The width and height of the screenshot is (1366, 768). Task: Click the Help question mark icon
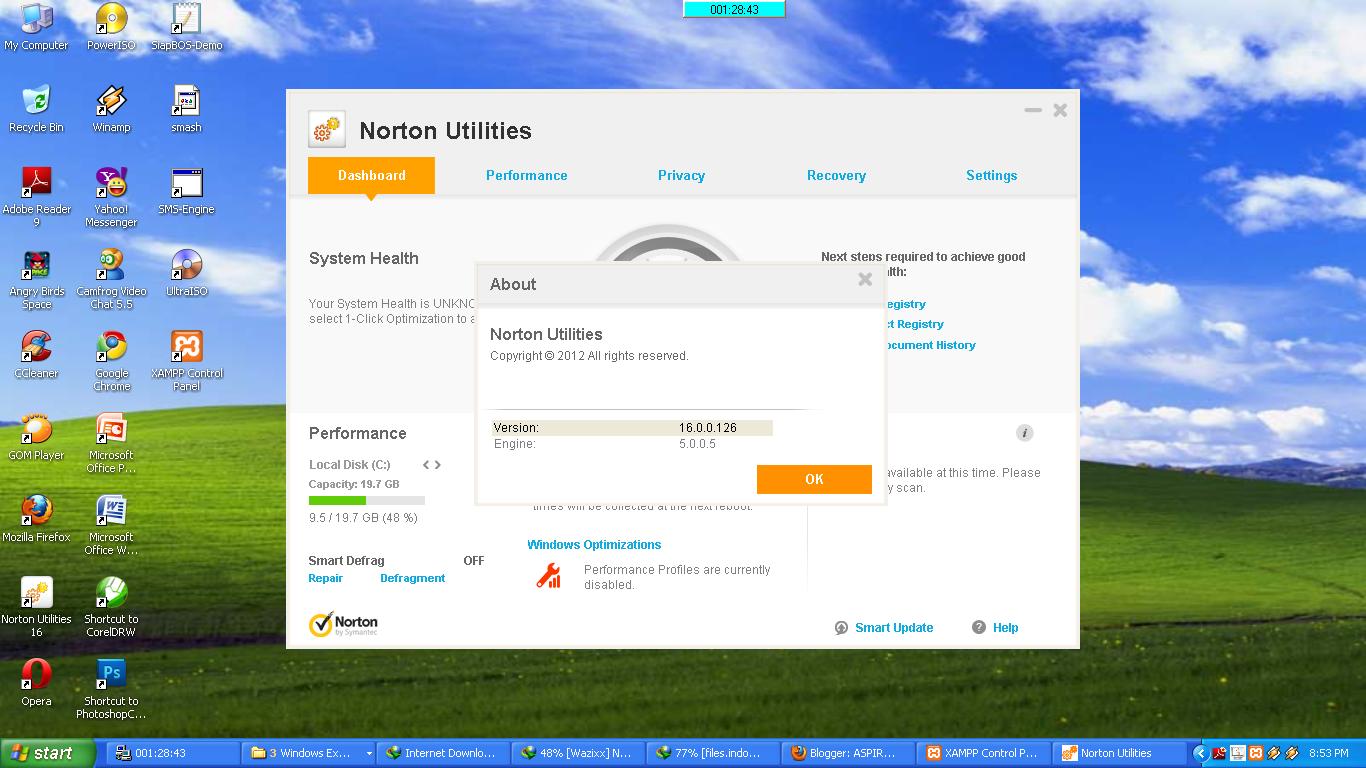tap(979, 627)
